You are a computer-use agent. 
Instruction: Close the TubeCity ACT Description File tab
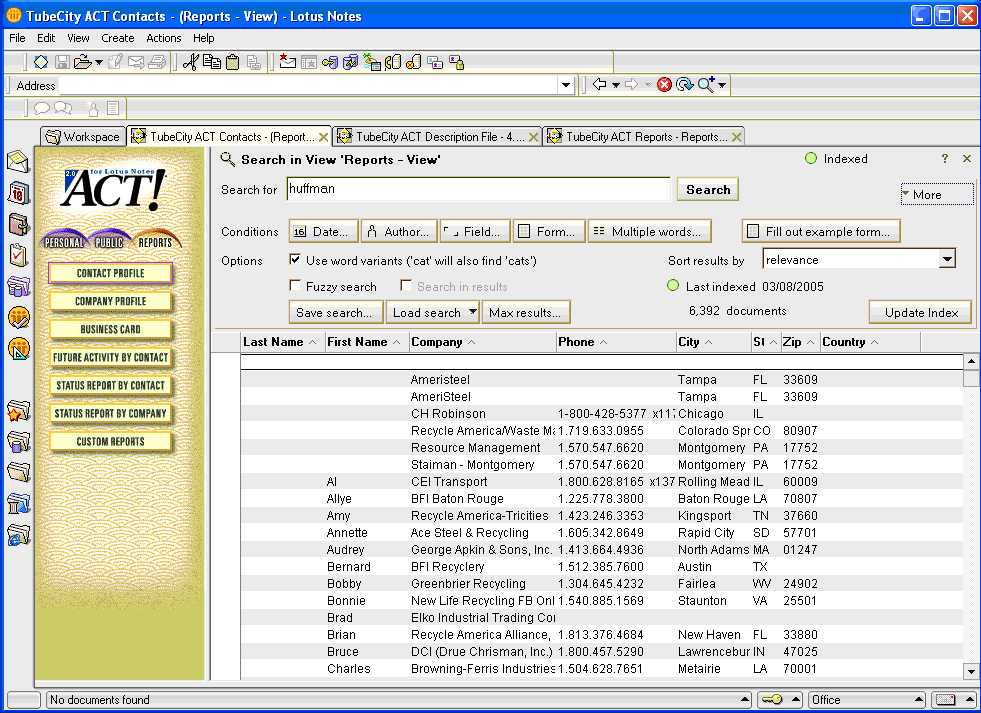coord(534,137)
